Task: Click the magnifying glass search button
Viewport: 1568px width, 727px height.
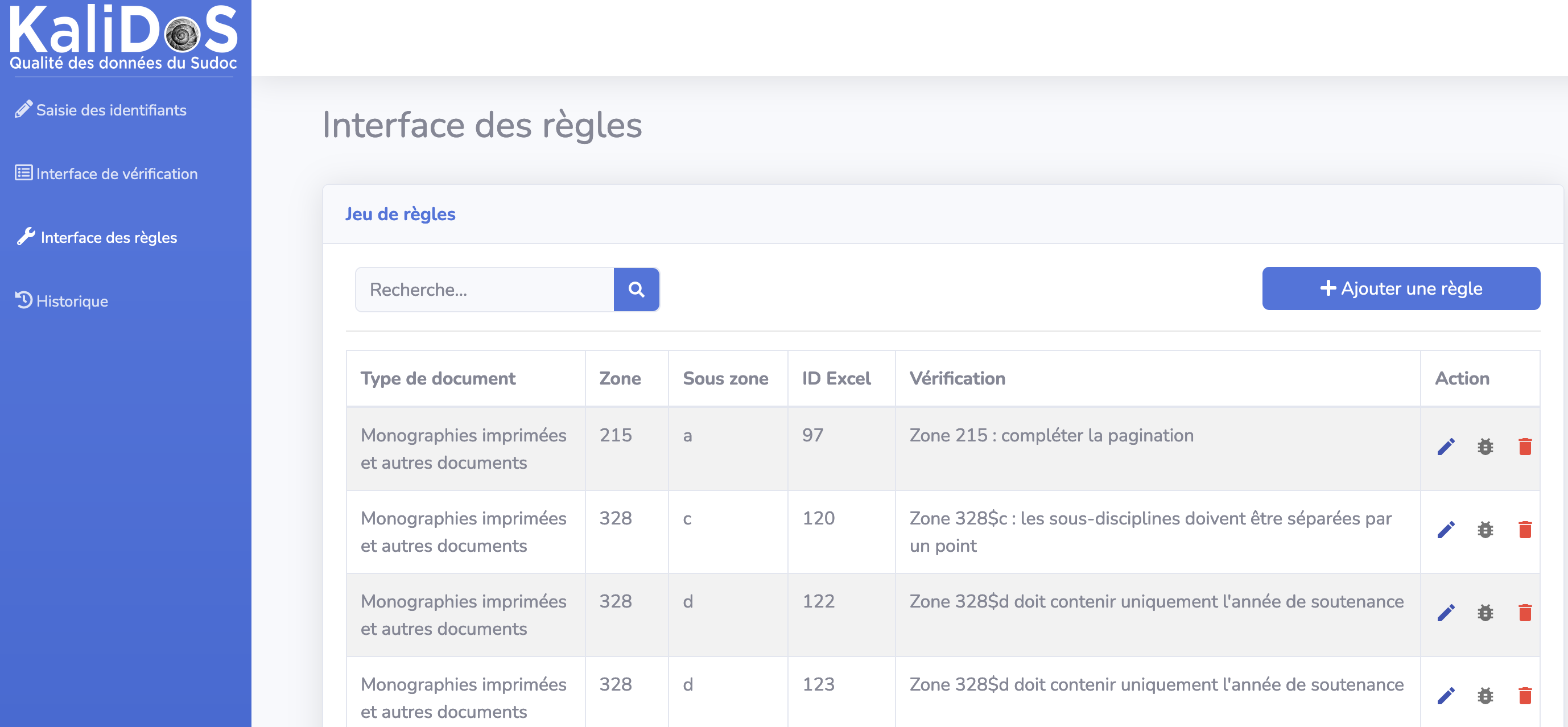Action: (x=636, y=290)
